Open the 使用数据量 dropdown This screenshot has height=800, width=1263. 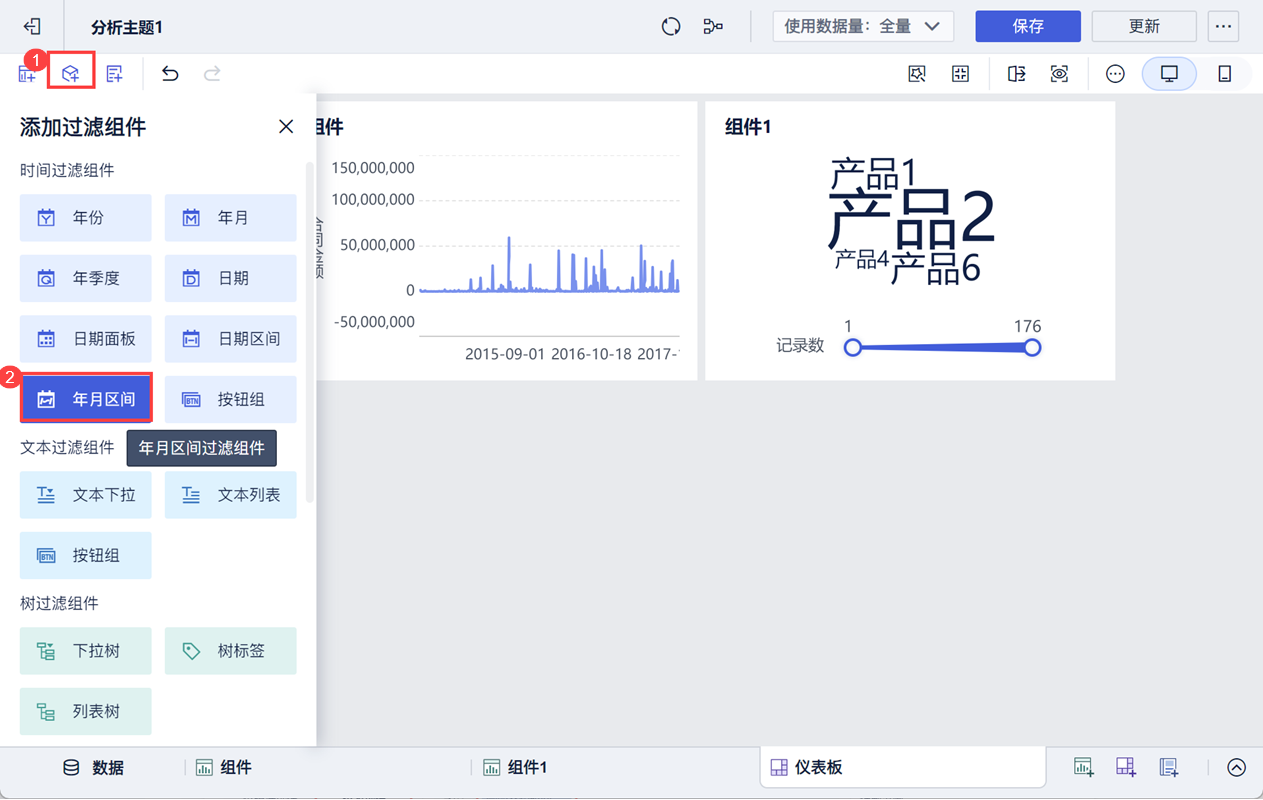pos(863,27)
